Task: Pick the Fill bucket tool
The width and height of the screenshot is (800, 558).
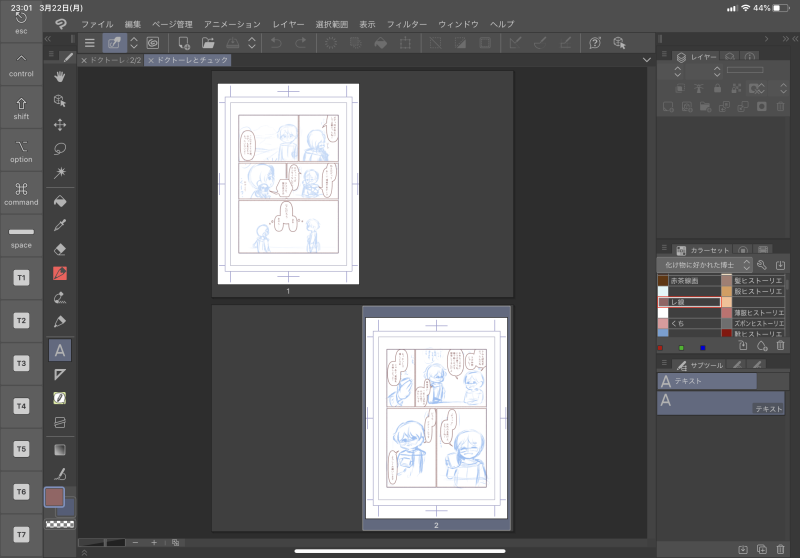Action: (x=60, y=200)
